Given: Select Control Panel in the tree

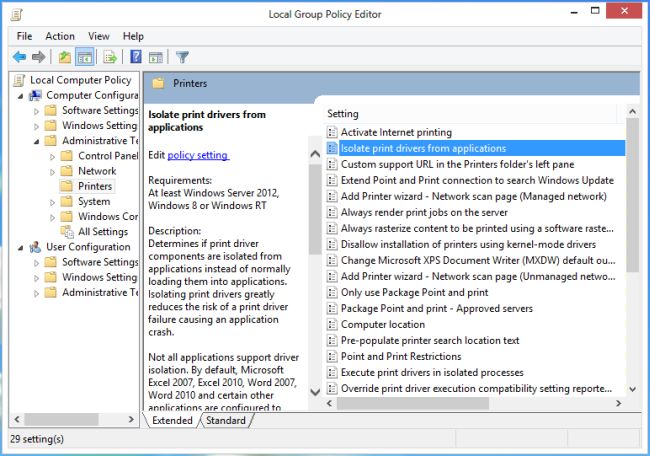Looking at the screenshot, I should coord(108,156).
